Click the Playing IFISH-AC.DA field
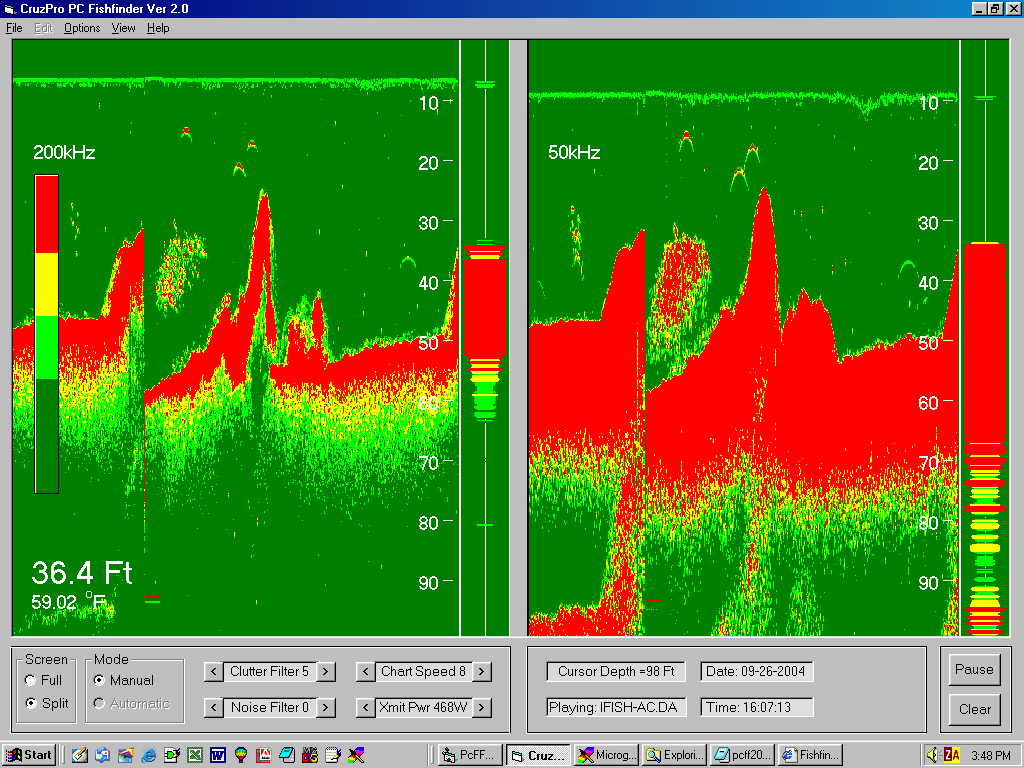The image size is (1024, 768). click(616, 707)
